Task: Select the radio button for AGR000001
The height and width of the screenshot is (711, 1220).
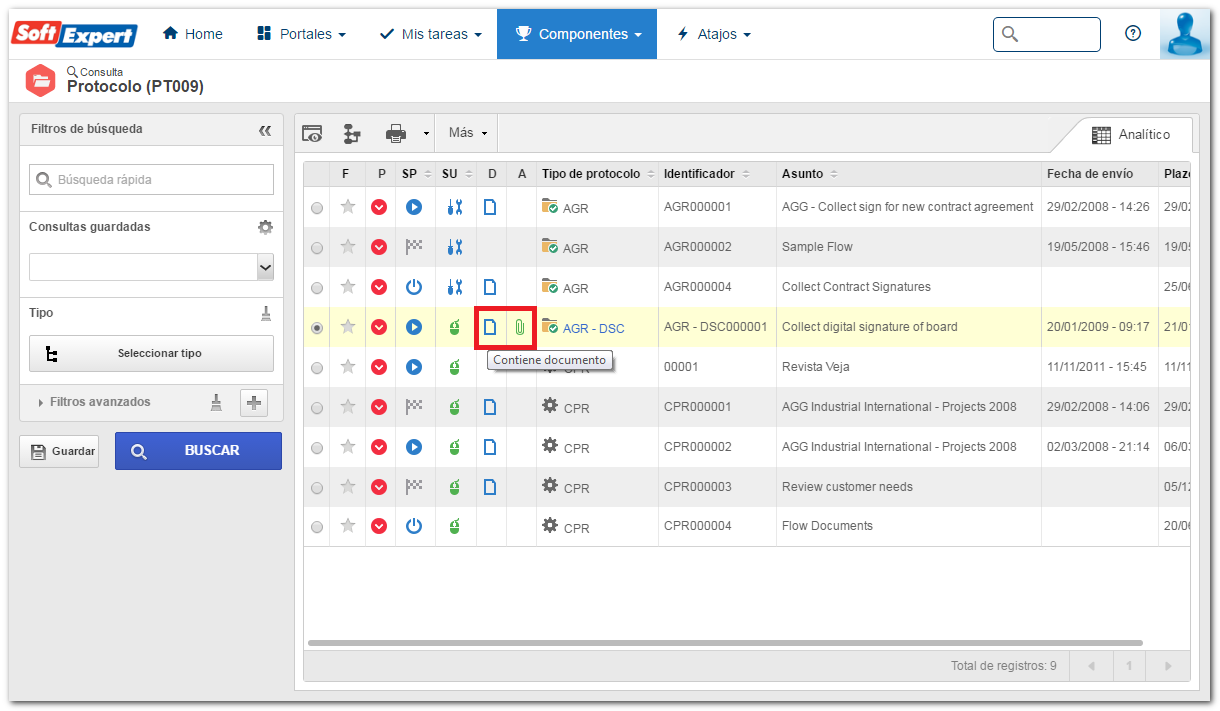Action: pyautogui.click(x=317, y=208)
